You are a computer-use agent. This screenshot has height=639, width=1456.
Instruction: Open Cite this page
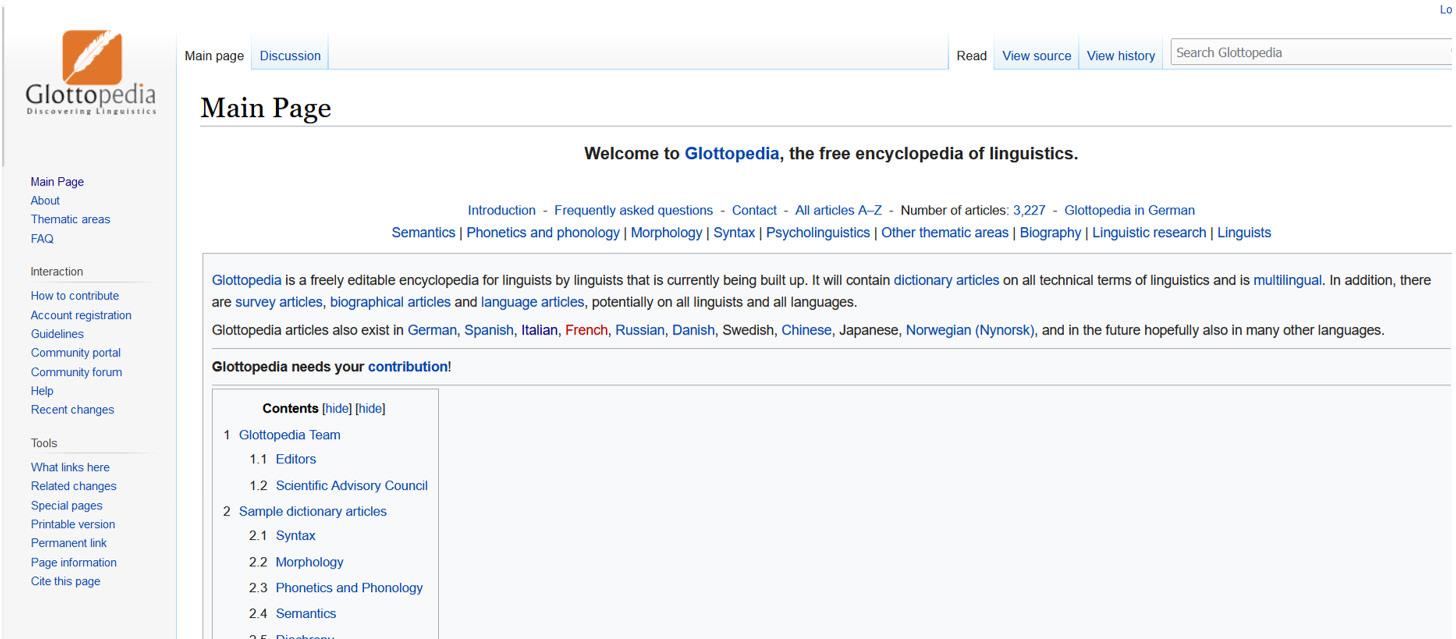(x=65, y=582)
